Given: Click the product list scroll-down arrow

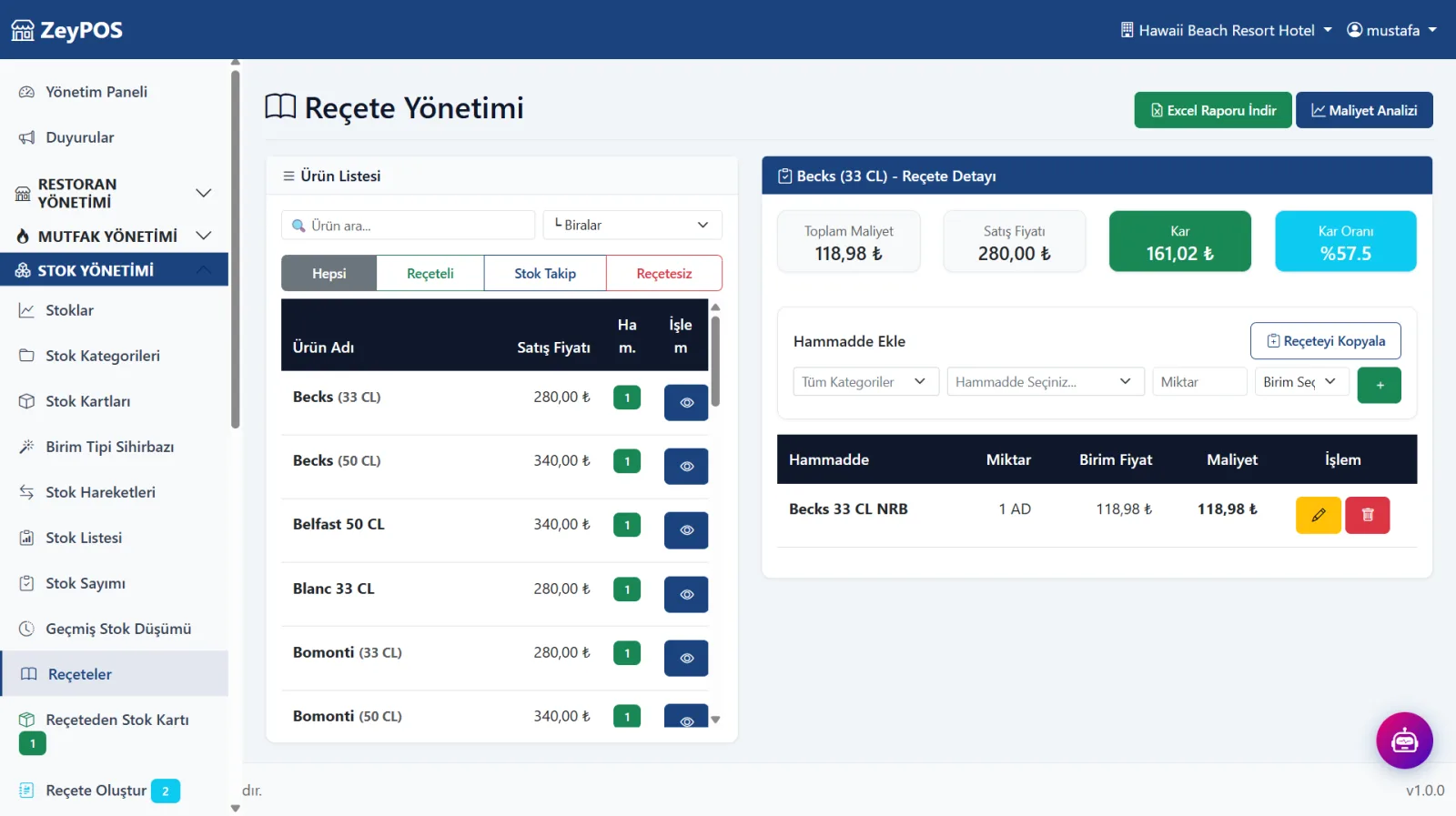Looking at the screenshot, I should click(x=715, y=720).
